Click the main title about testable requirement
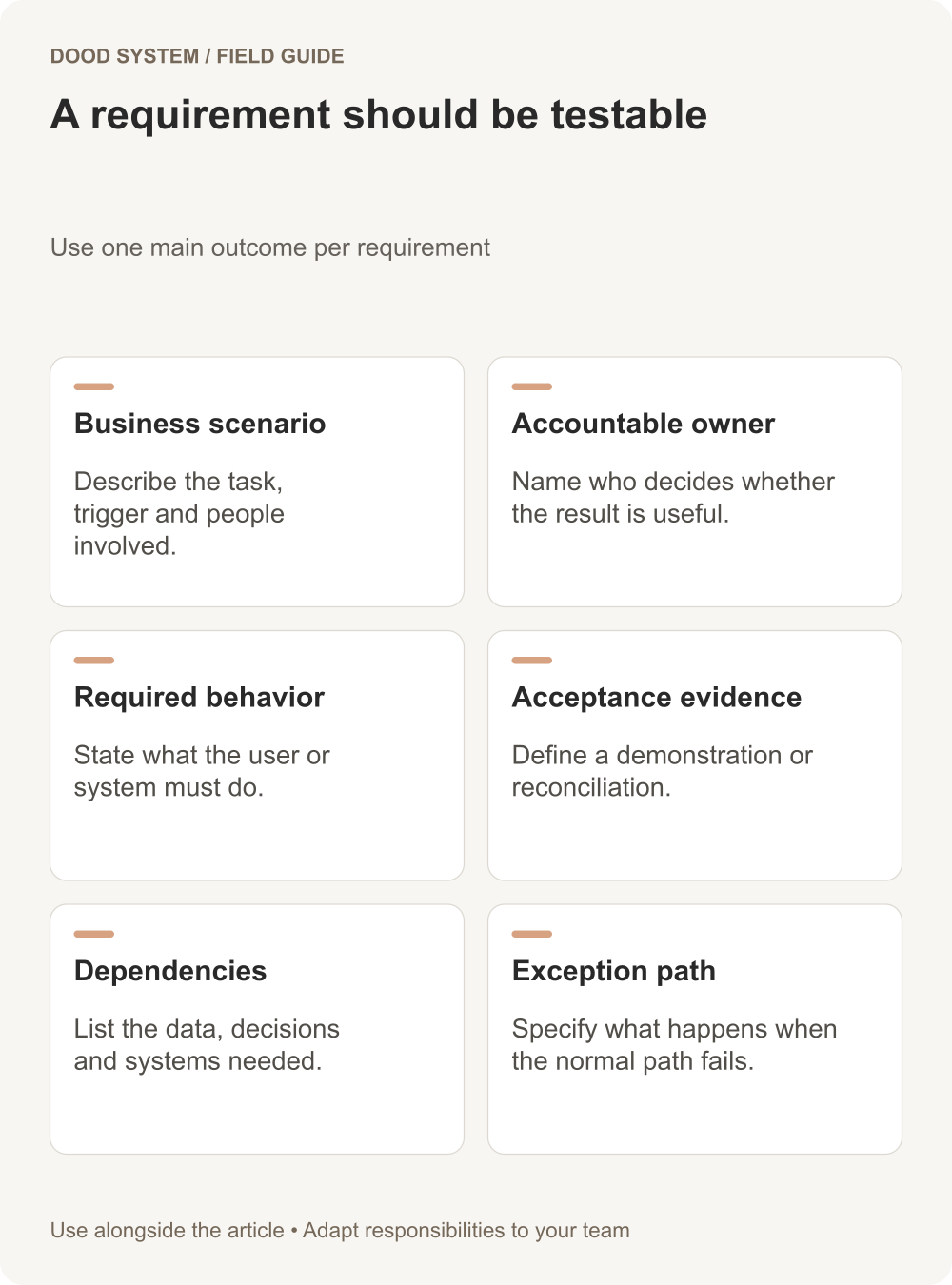952x1285 pixels. [x=379, y=115]
